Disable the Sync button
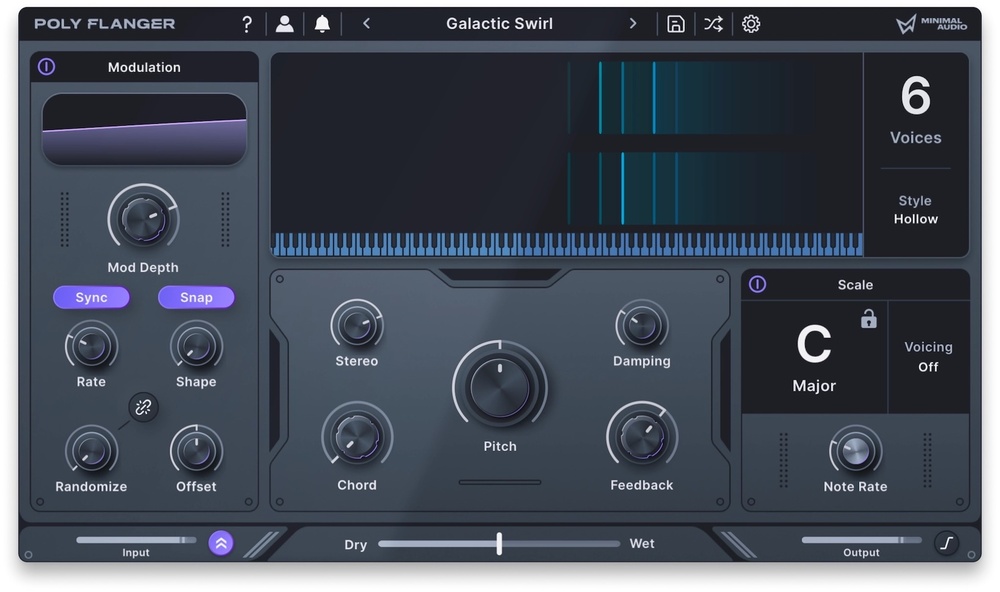This screenshot has width=1000, height=592. pos(91,297)
